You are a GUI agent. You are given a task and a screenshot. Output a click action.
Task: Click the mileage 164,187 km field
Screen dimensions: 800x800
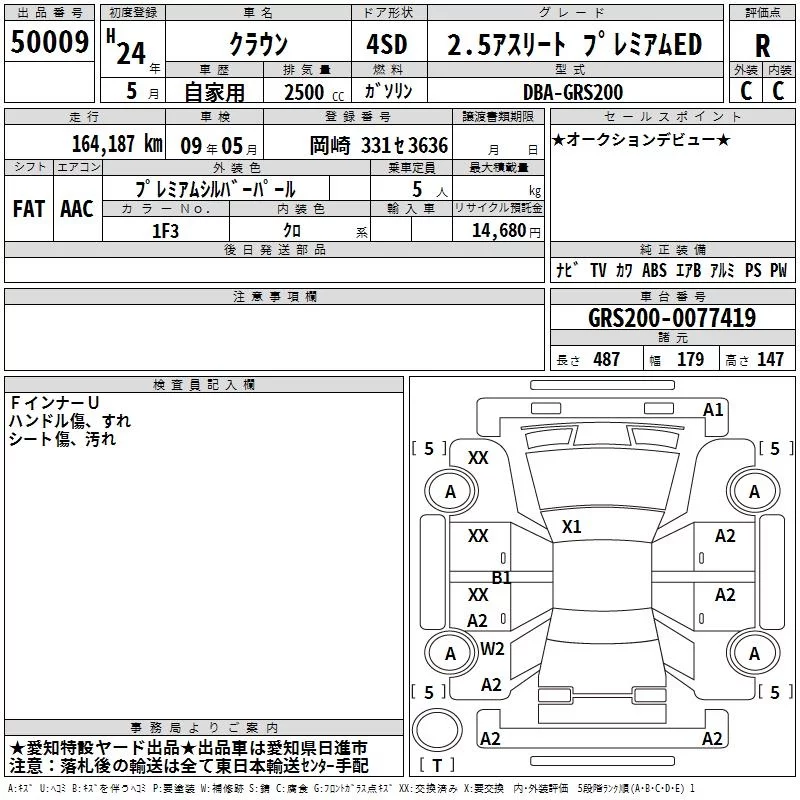click(85, 144)
